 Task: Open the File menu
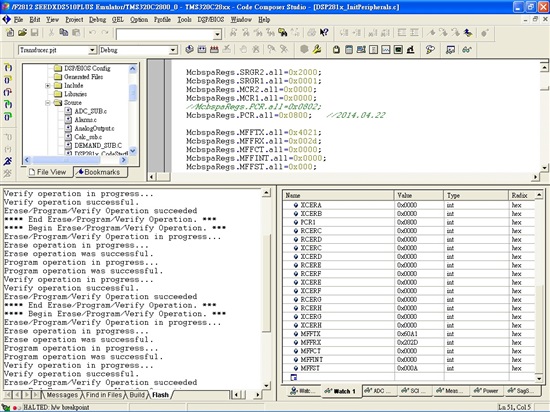[x=18, y=20]
